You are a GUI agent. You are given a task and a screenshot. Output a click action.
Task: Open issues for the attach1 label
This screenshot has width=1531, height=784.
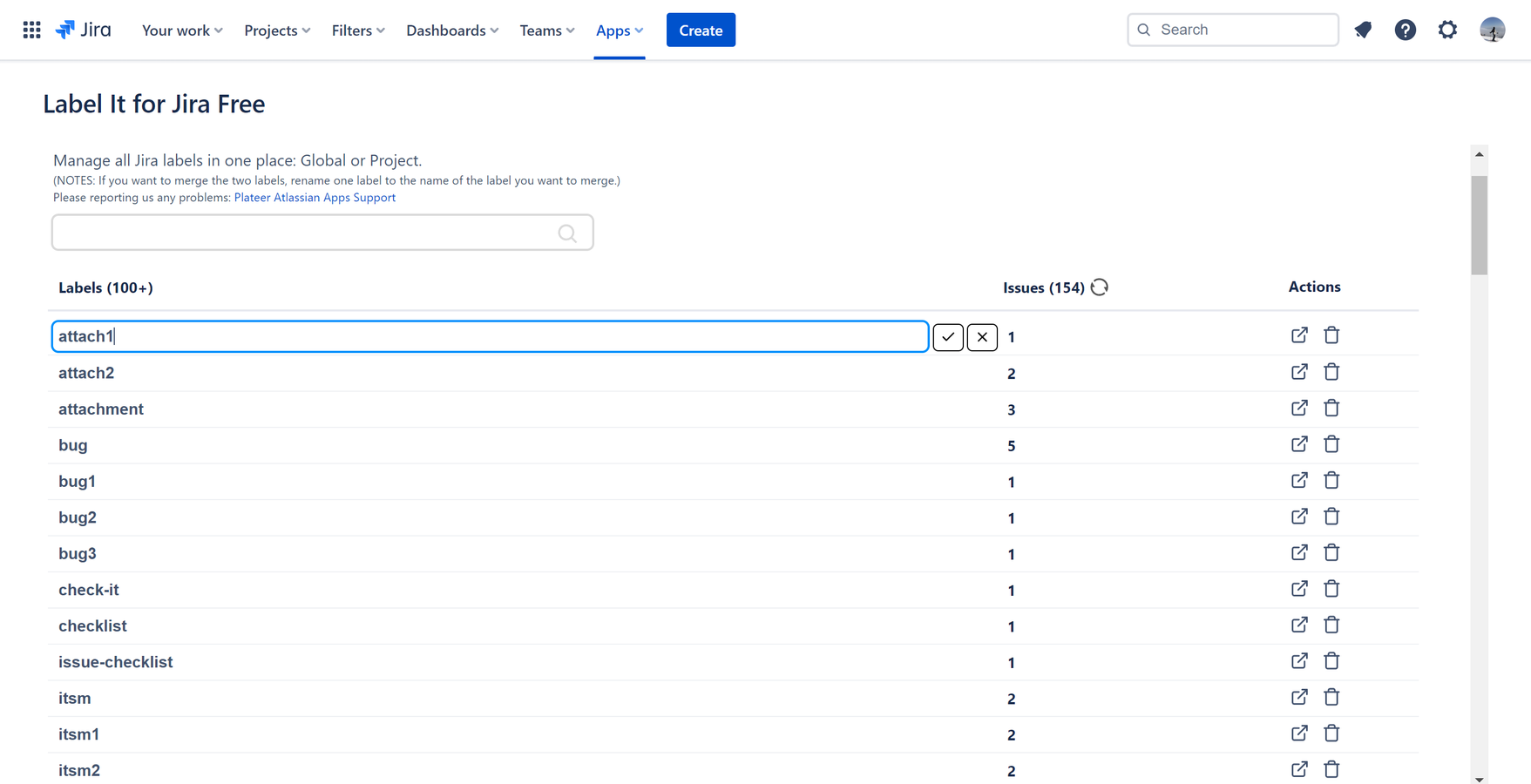1299,335
